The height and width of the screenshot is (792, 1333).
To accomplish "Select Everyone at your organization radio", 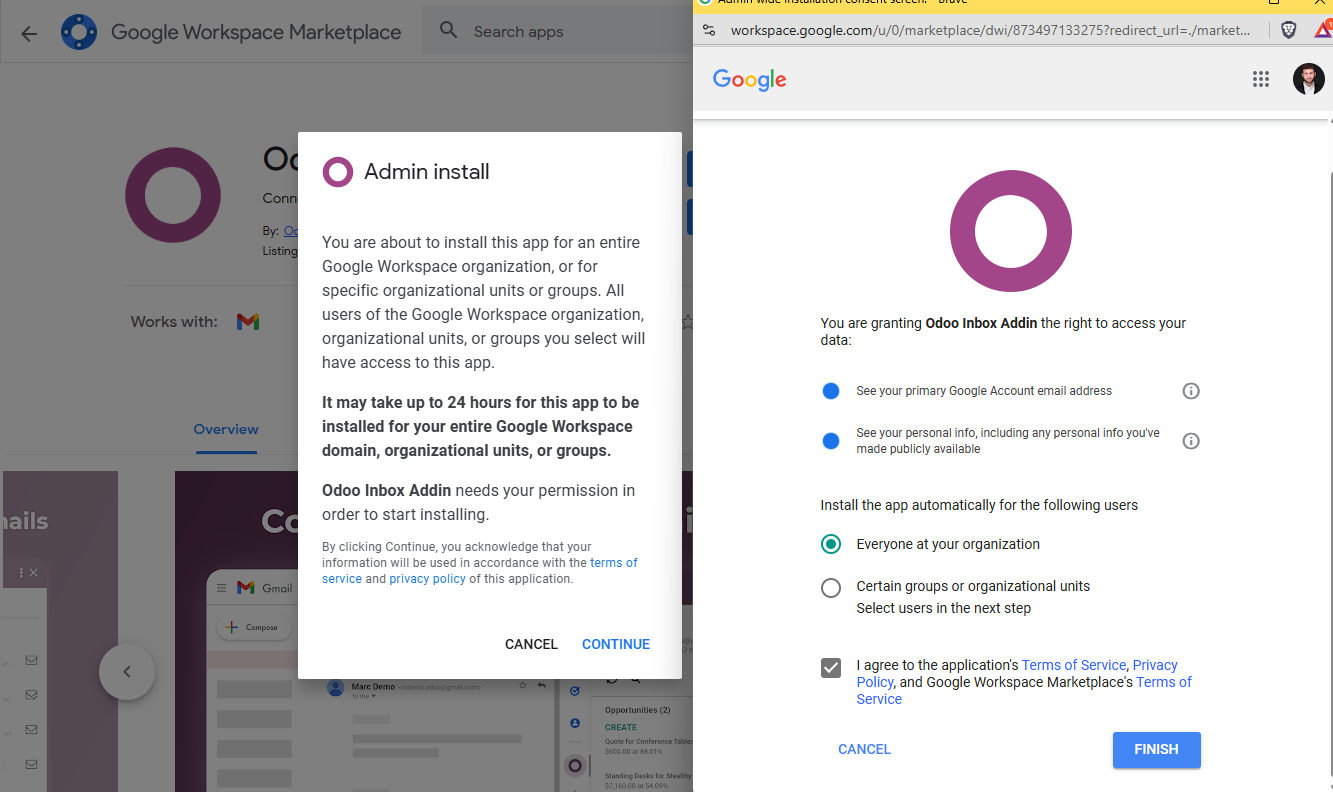I will 831,544.
